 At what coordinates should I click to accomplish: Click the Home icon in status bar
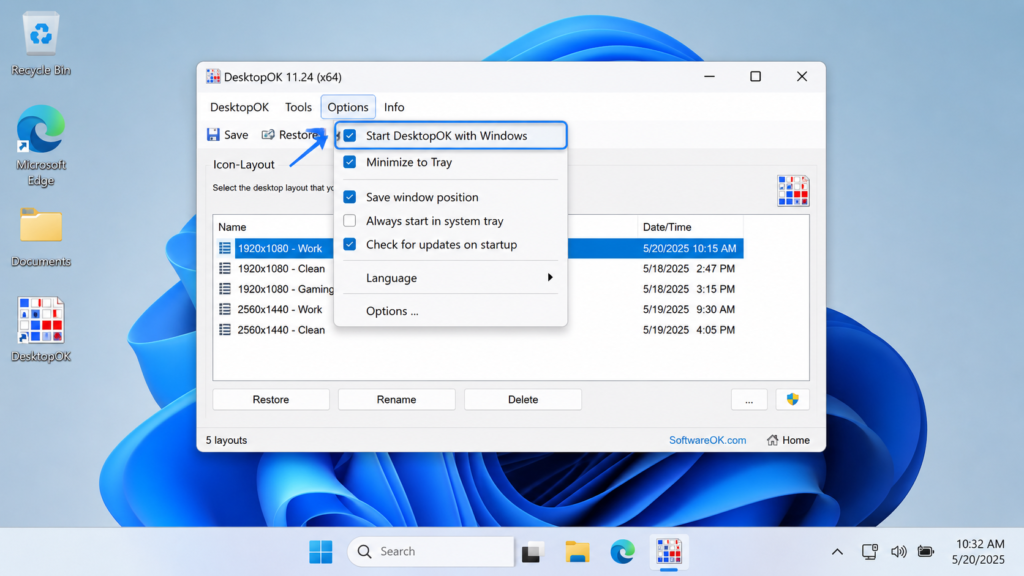[x=773, y=440]
